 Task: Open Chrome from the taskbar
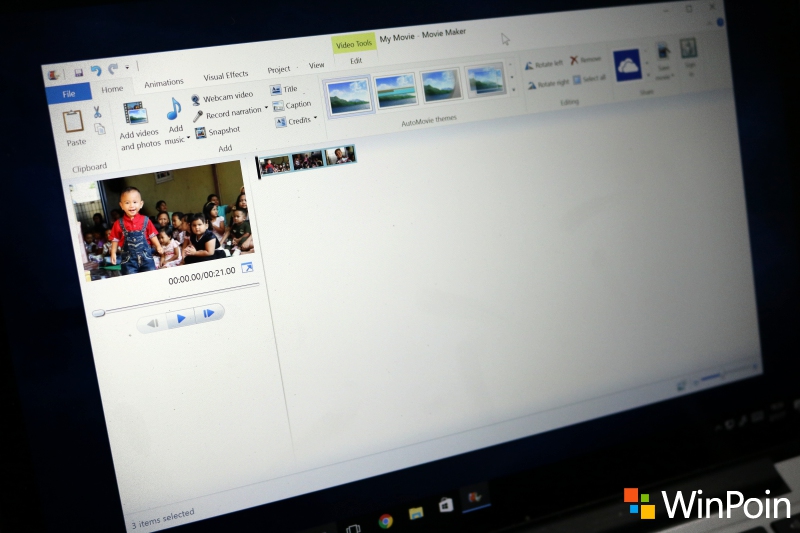(x=385, y=521)
